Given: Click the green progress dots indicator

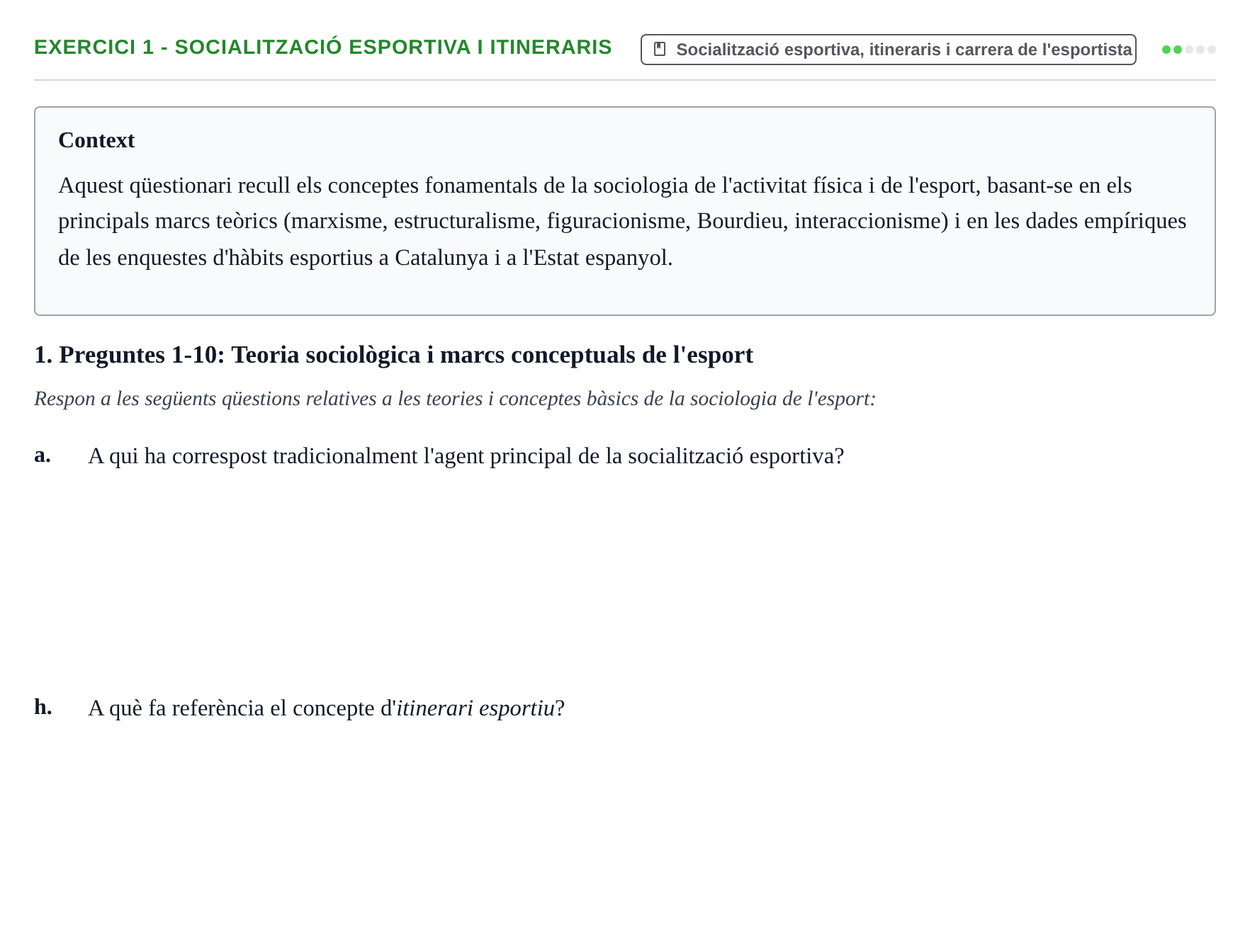Looking at the screenshot, I should [1189, 50].
